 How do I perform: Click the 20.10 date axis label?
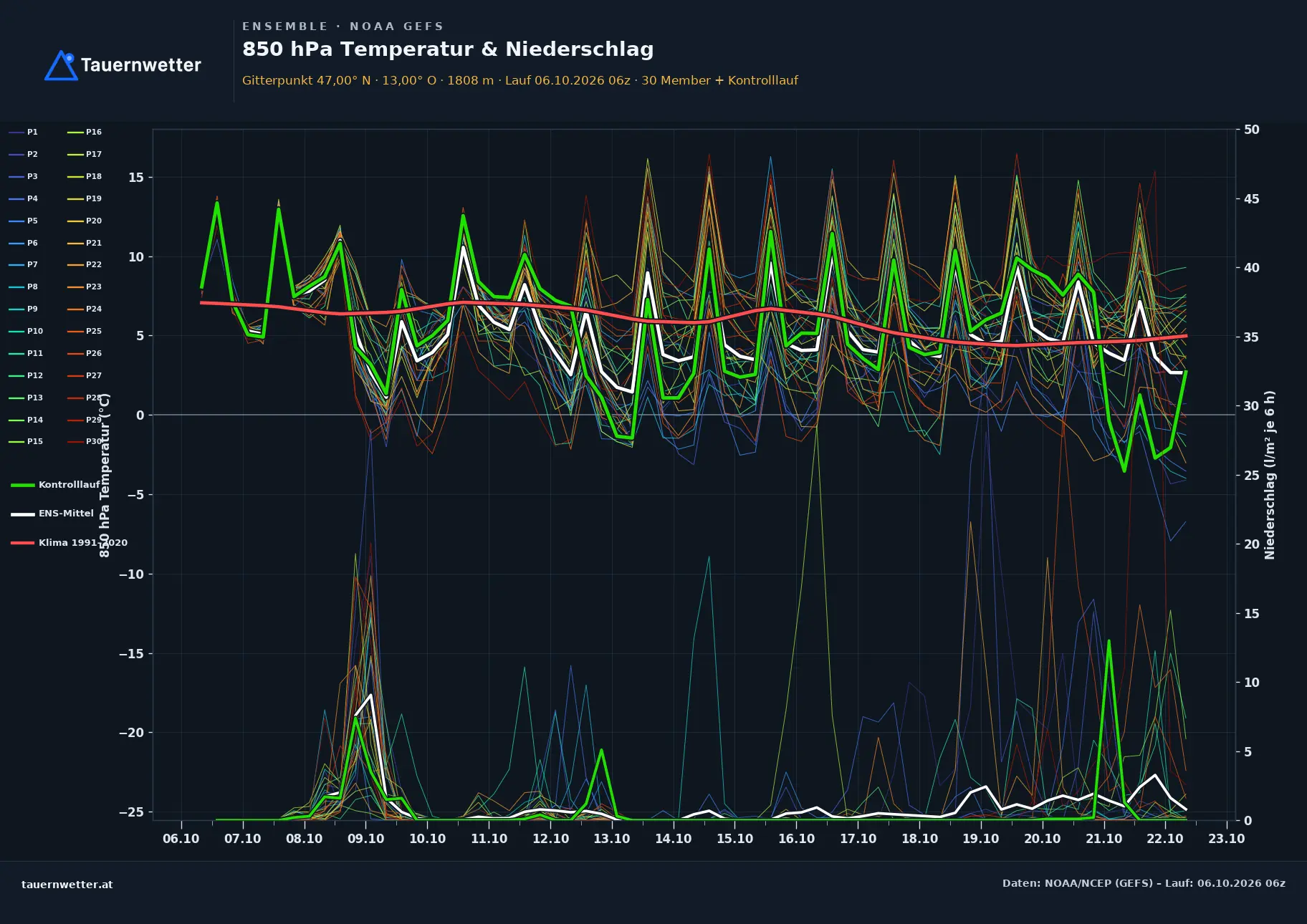[x=1042, y=839]
